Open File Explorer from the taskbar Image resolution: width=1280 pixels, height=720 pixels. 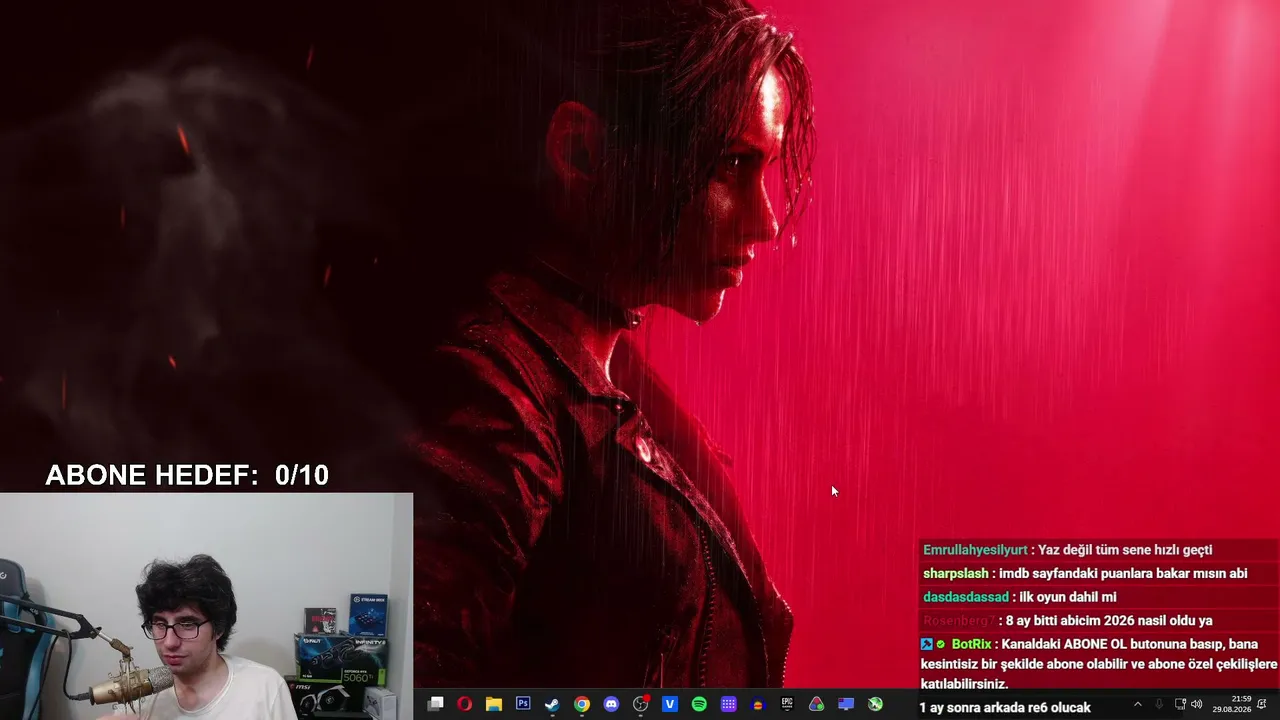click(x=493, y=704)
